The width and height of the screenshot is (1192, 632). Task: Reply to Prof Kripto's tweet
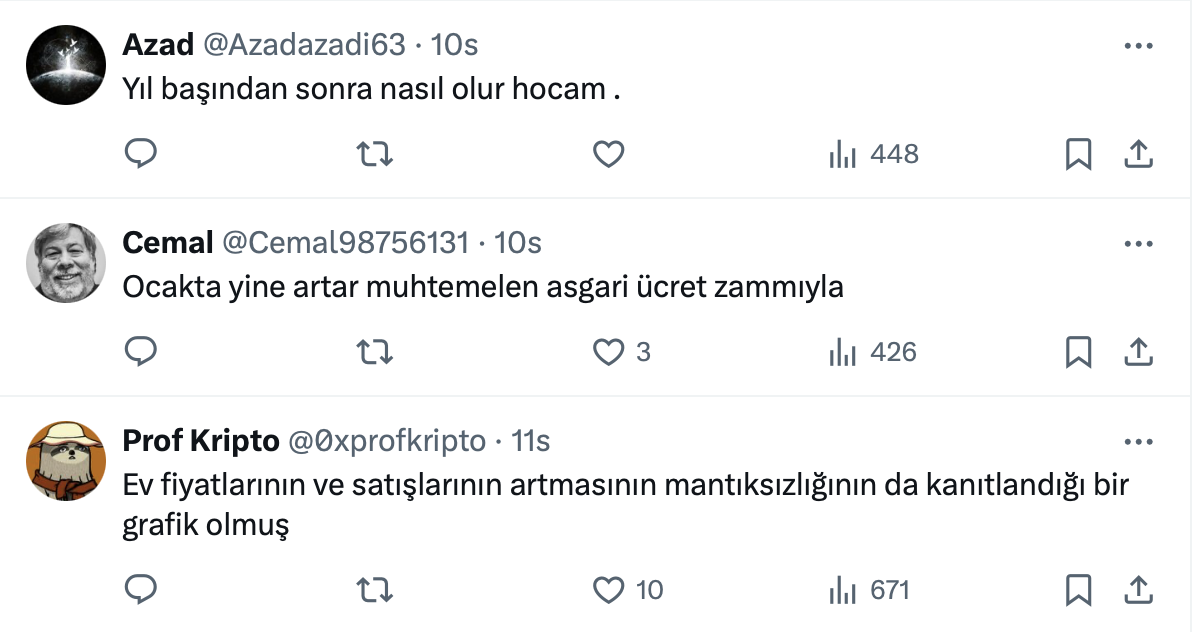(x=141, y=590)
